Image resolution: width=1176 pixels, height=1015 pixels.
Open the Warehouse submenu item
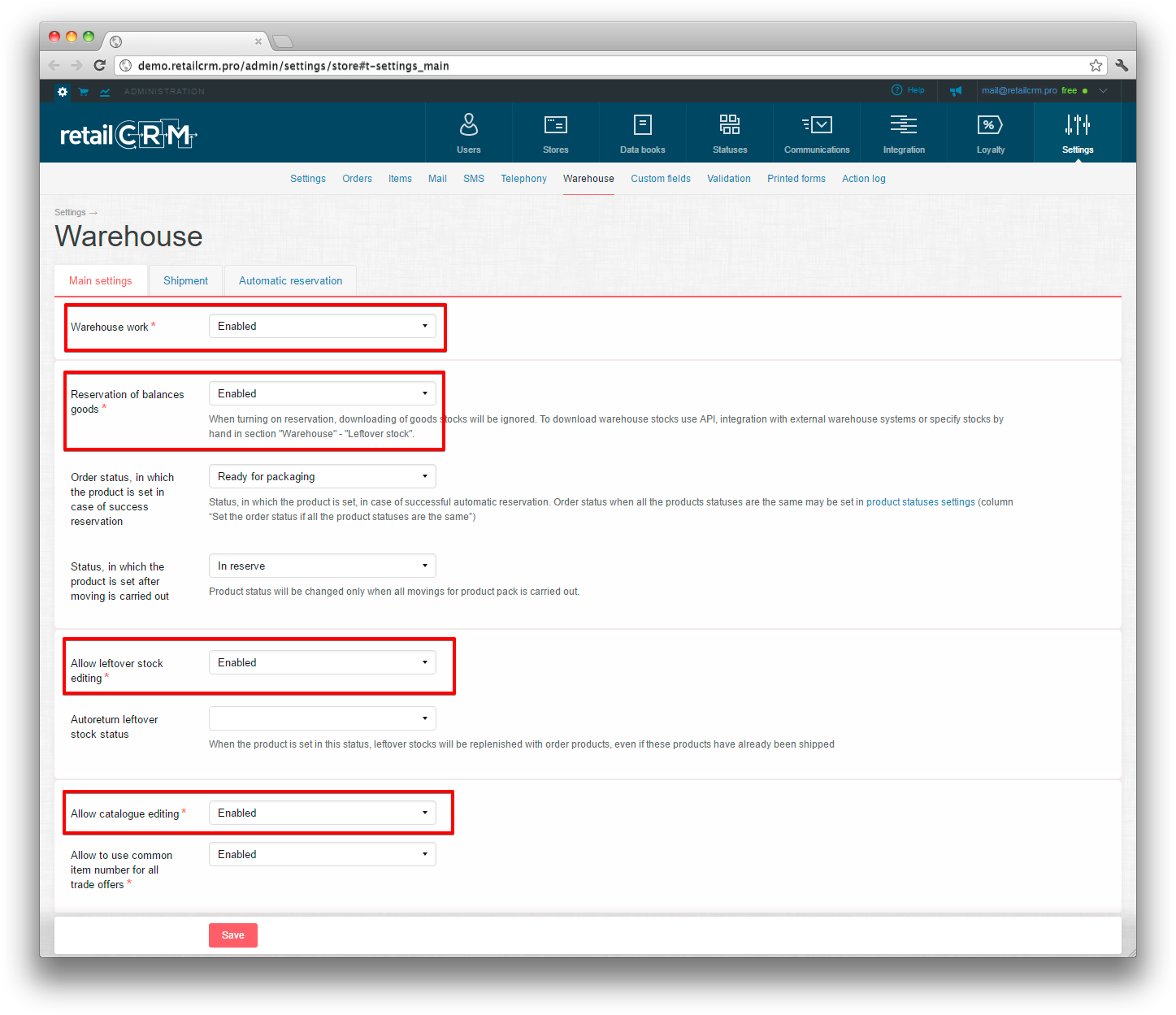588,179
